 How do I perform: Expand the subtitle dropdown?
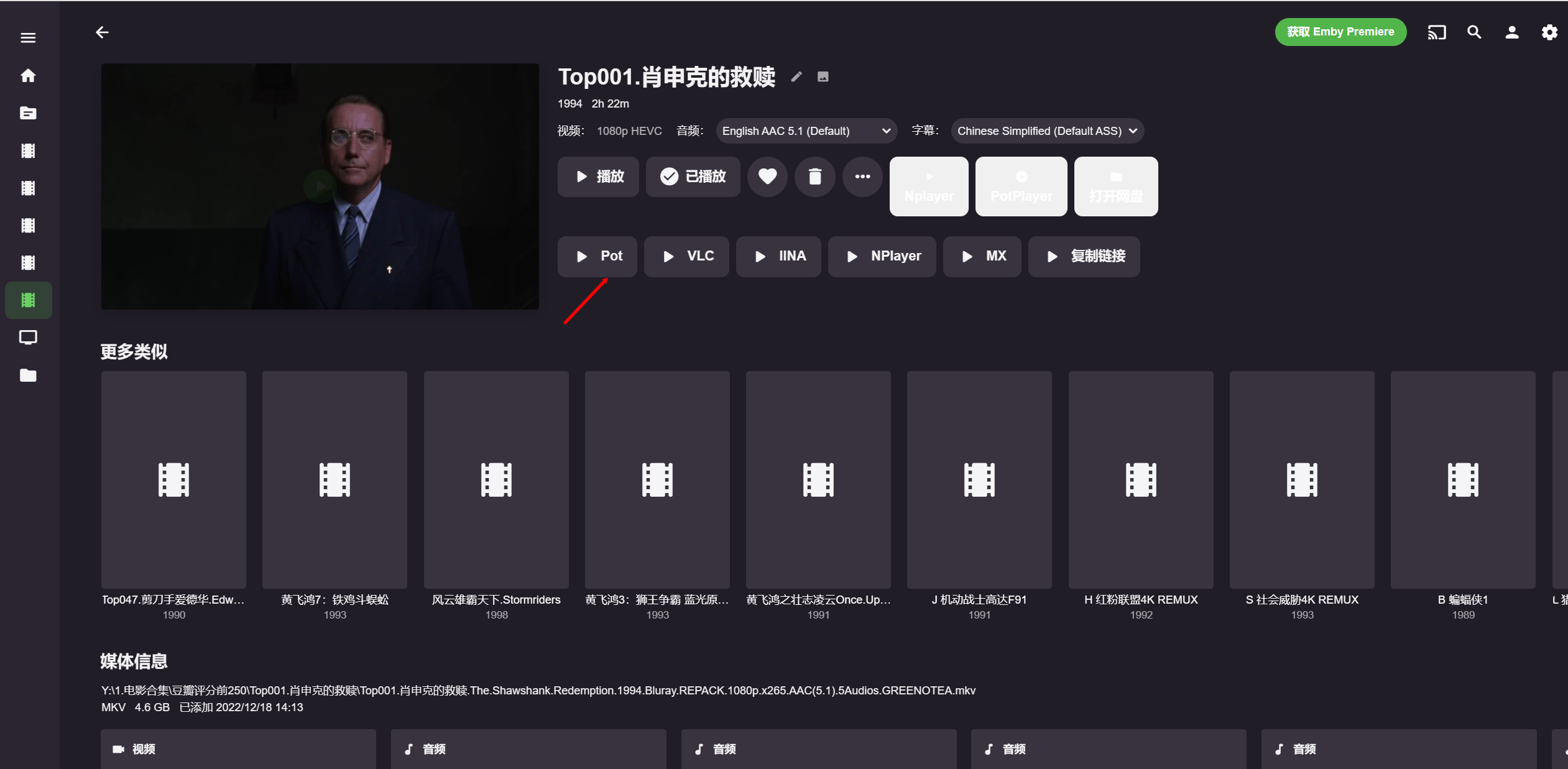pos(1047,131)
